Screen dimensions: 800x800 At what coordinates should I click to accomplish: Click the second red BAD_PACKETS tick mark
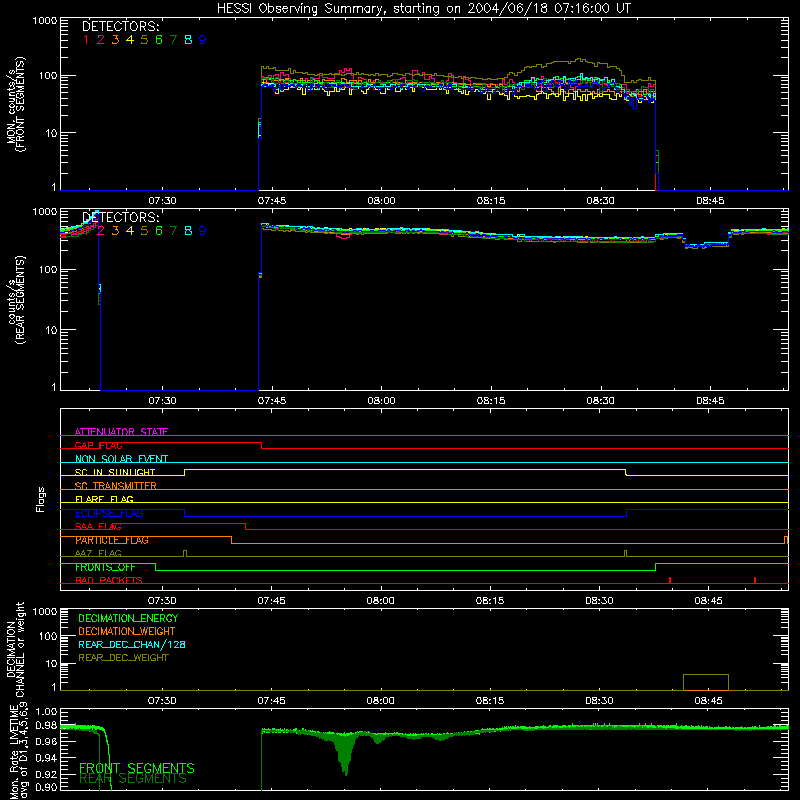click(x=755, y=580)
